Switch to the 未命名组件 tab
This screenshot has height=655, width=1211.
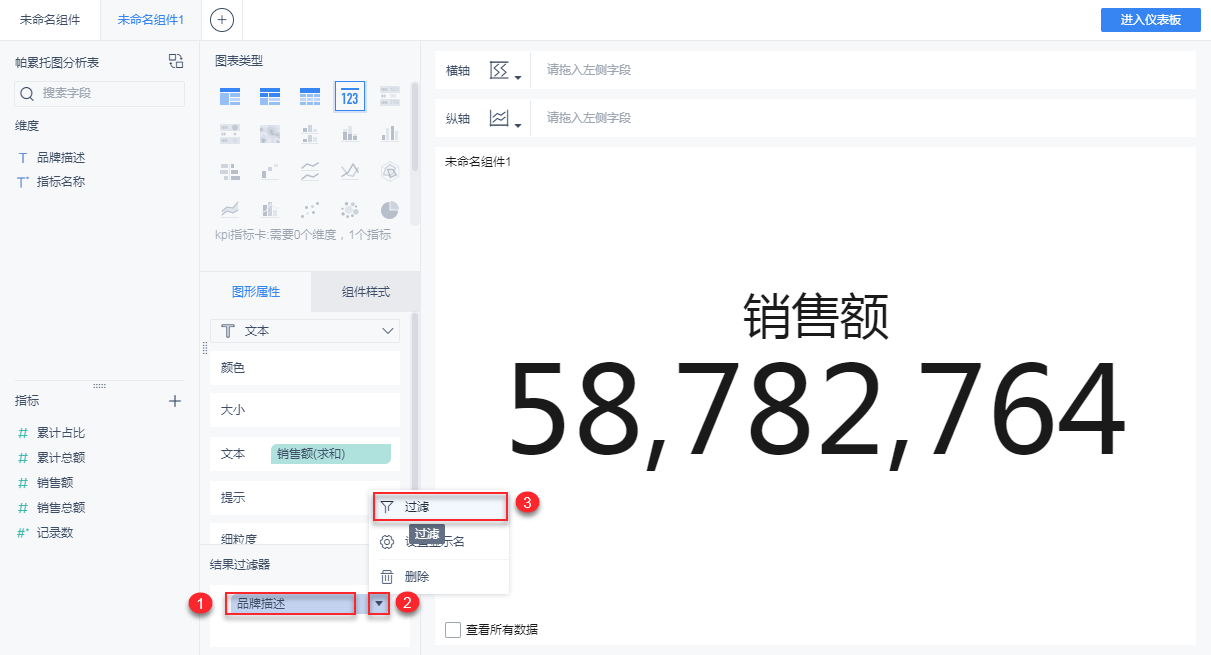point(50,20)
